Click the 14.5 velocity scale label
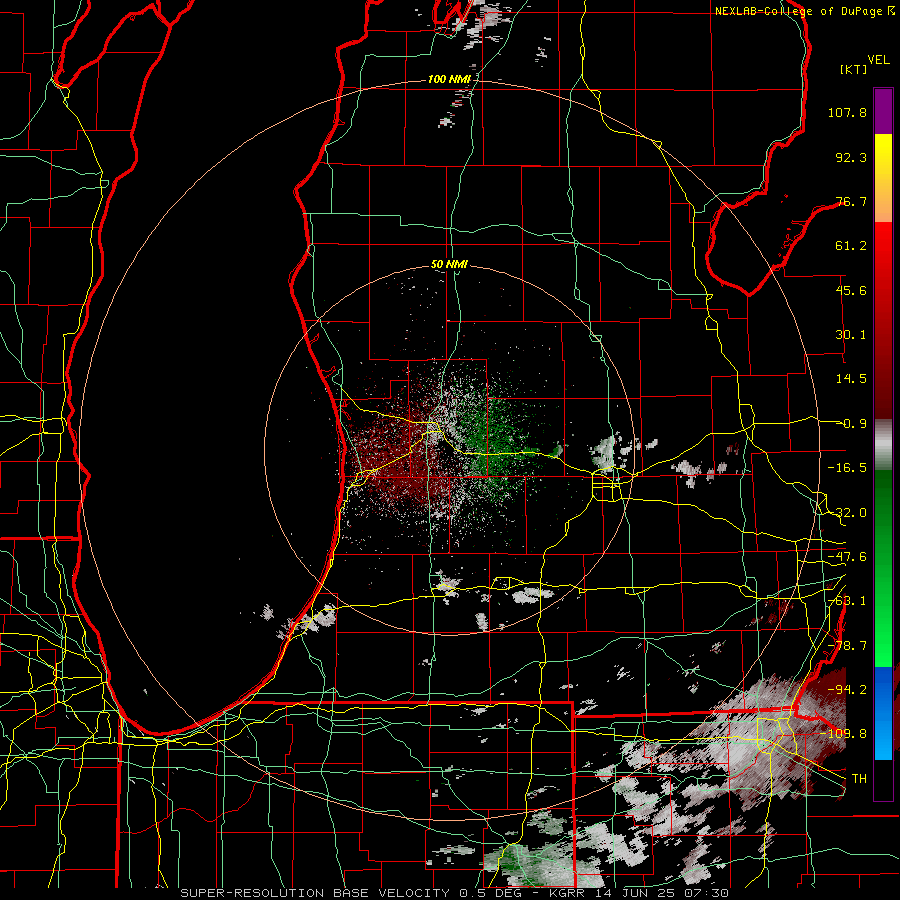Image resolution: width=900 pixels, height=900 pixels. (851, 379)
